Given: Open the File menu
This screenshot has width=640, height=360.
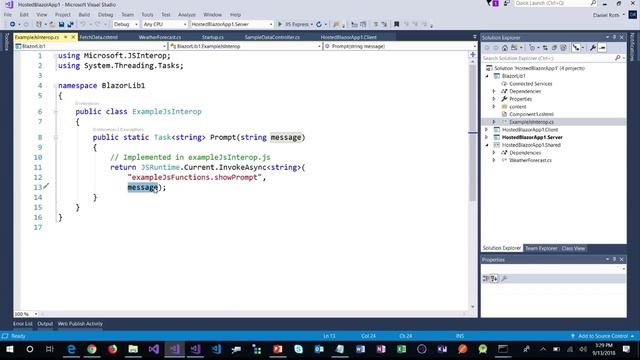Looking at the screenshot, I should pyautogui.click(x=8, y=15).
